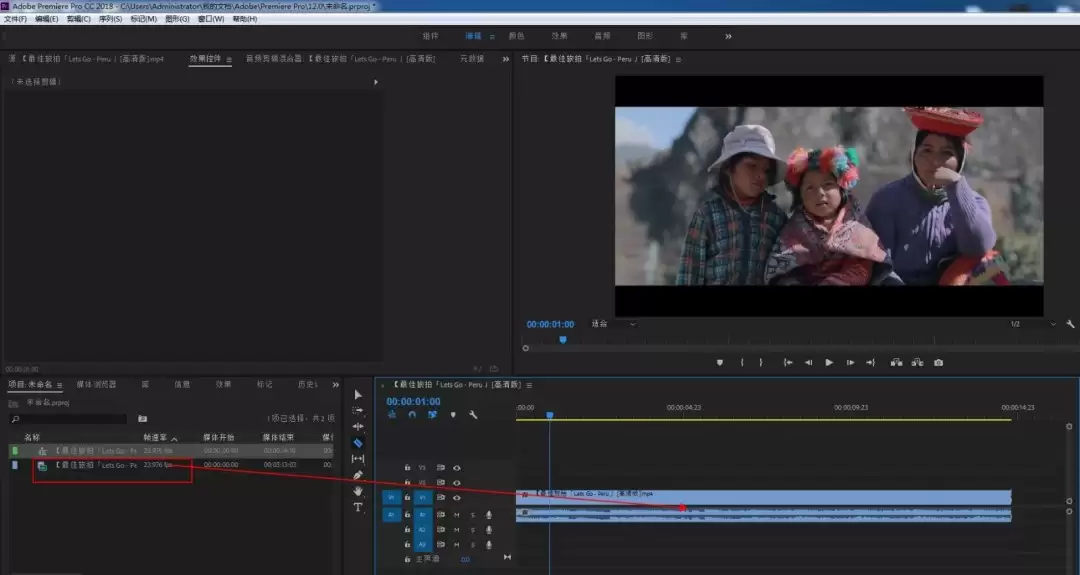Toggle V3 track output eye
Screen dimensions: 1080x575
(456, 468)
